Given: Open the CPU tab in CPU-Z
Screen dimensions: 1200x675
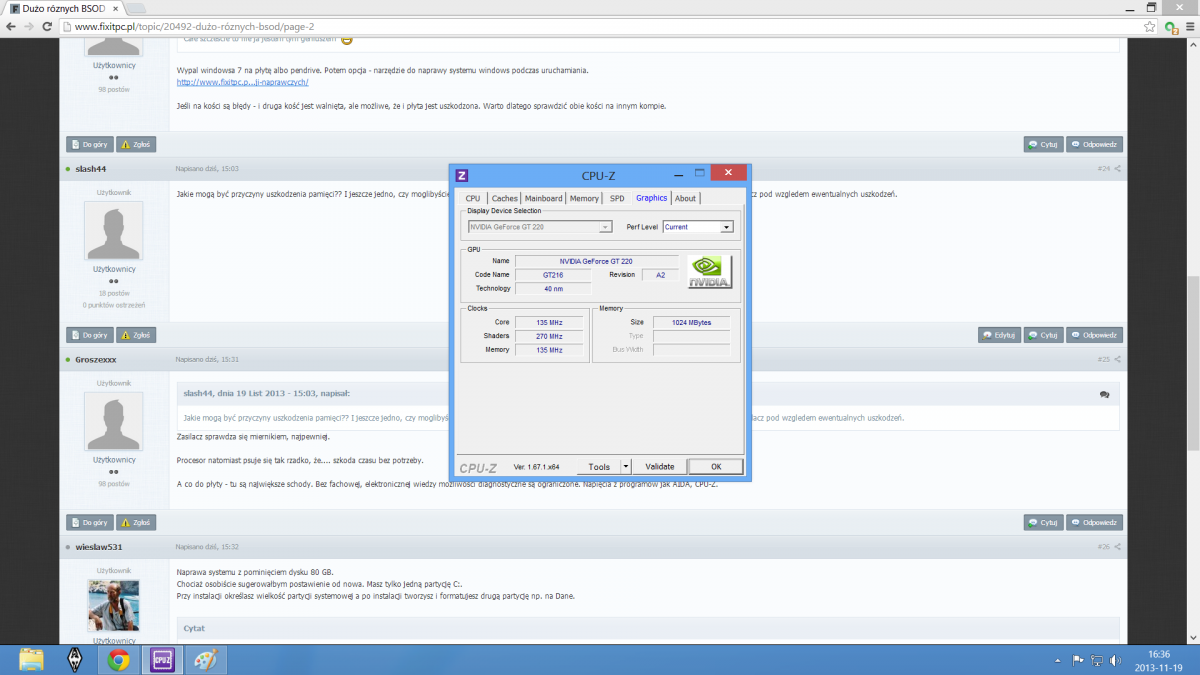Looking at the screenshot, I should point(473,198).
